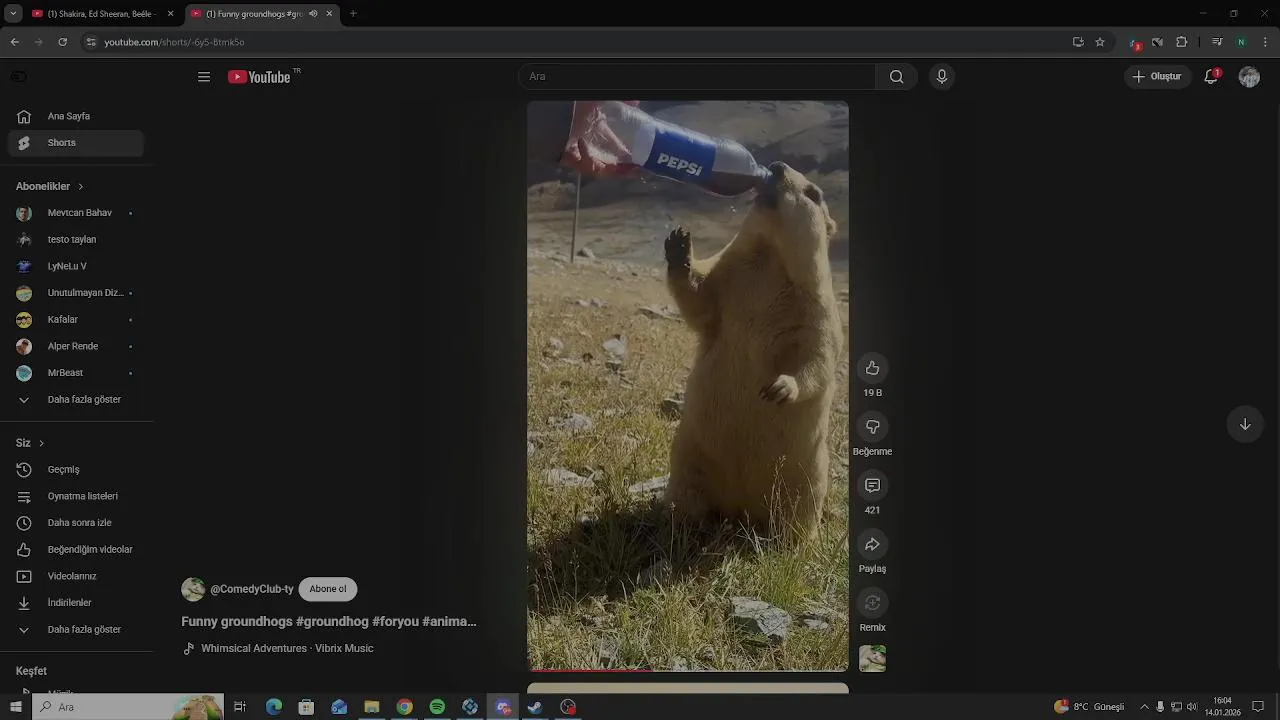Open a new browser tab
The width and height of the screenshot is (1280, 720).
coord(353,14)
